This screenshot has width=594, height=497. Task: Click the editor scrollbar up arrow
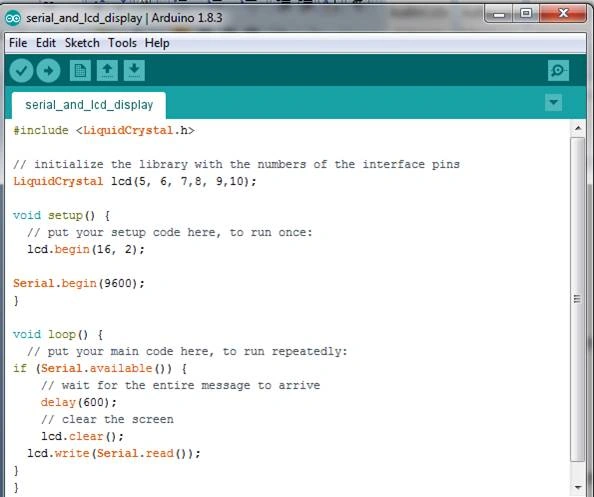pyautogui.click(x=578, y=128)
